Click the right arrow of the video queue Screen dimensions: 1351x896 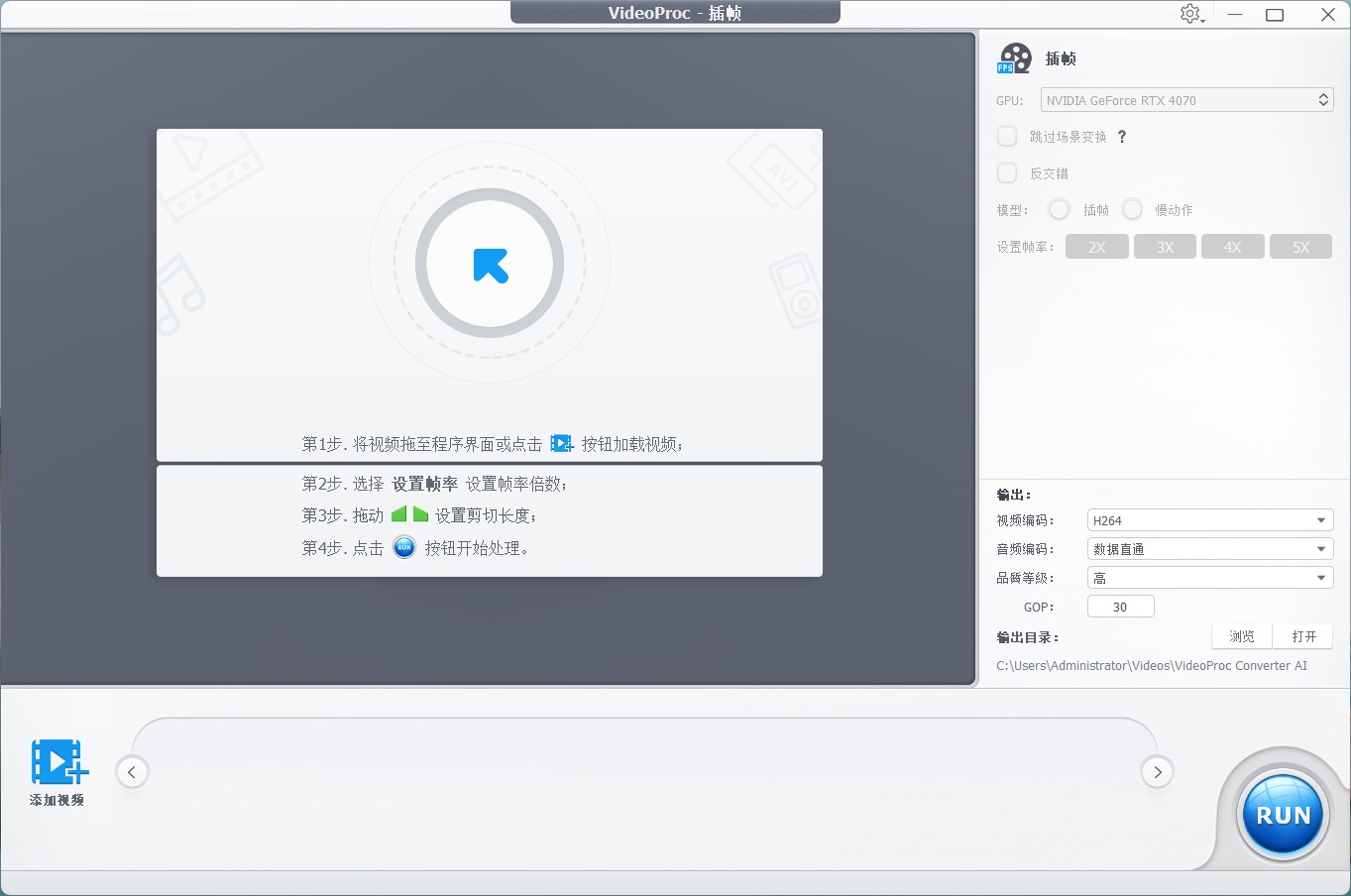[1157, 771]
